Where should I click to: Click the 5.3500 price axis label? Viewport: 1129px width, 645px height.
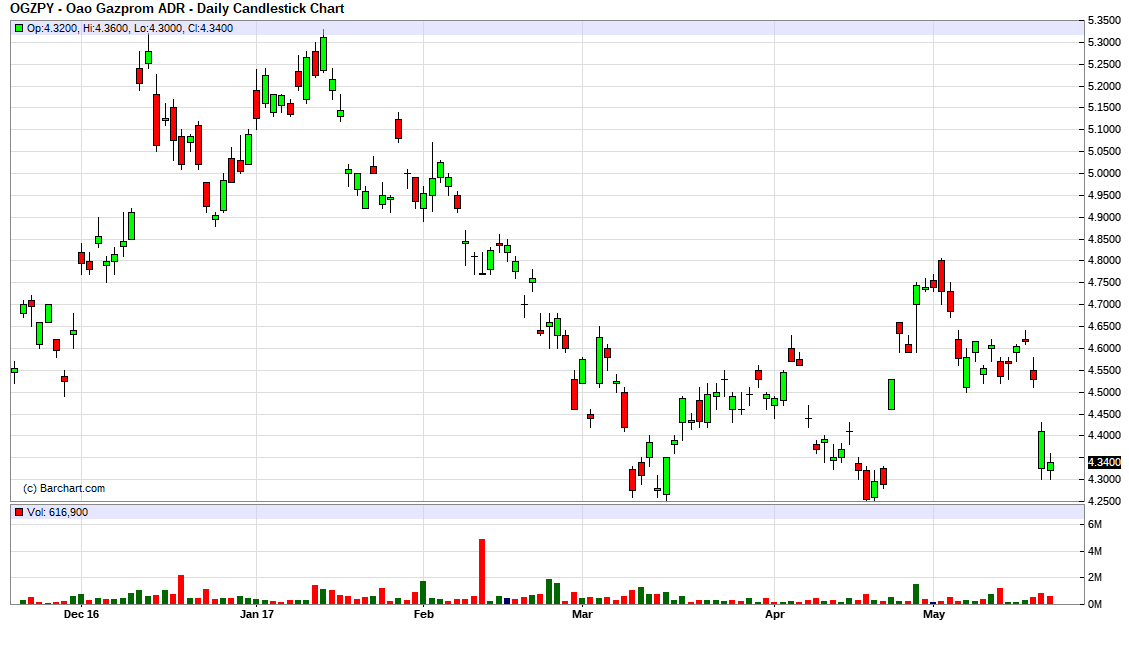tap(1105, 21)
